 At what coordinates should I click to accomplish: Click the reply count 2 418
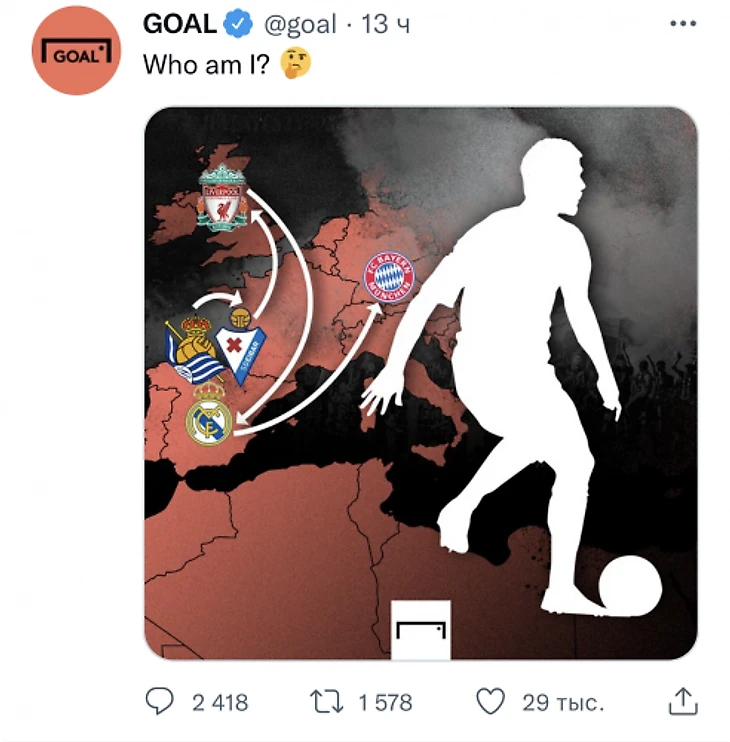pyautogui.click(x=220, y=703)
